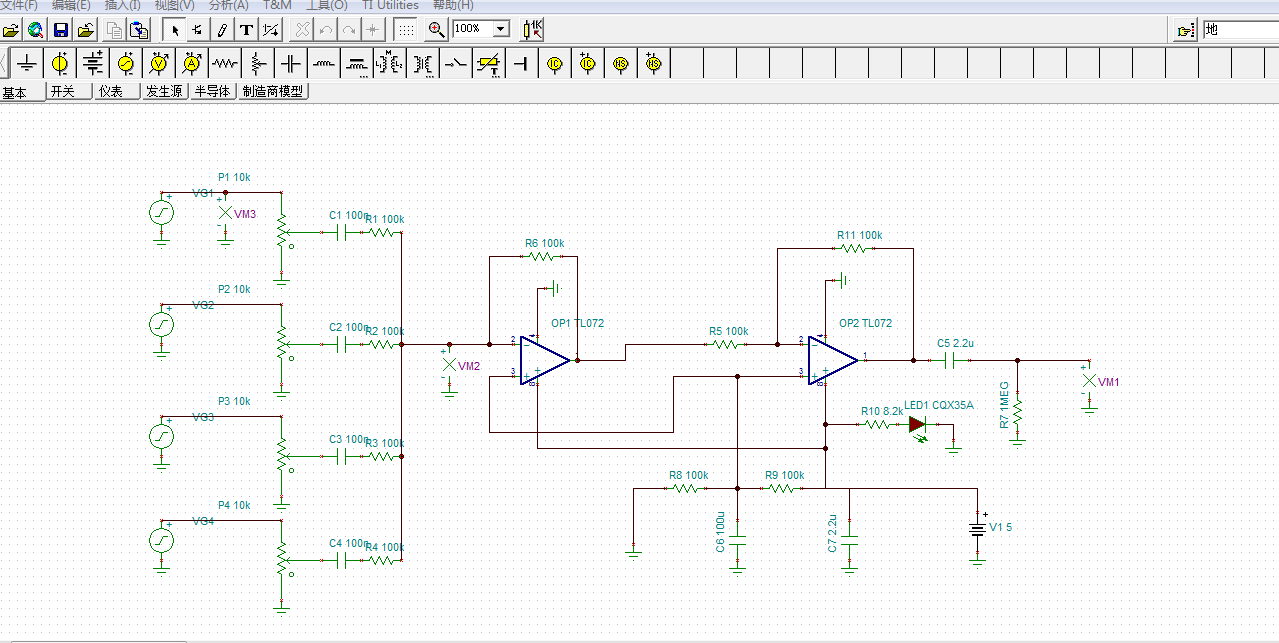The height and width of the screenshot is (643, 1279).
Task: Open the 100% zoom dropdown
Action: [500, 29]
